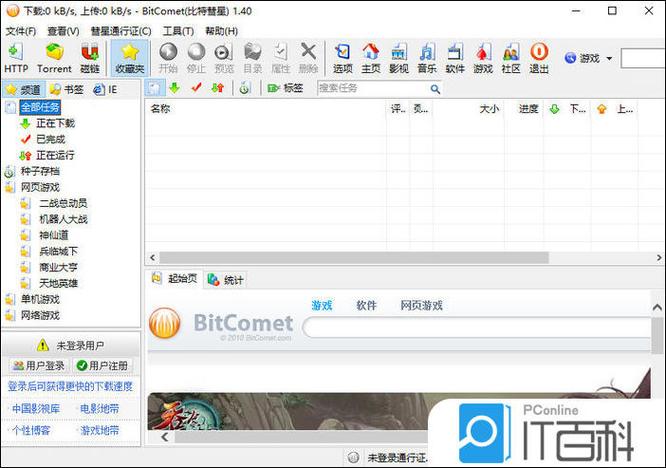Click the 搜索任务 search field
The width and height of the screenshot is (666, 468).
click(x=372, y=88)
